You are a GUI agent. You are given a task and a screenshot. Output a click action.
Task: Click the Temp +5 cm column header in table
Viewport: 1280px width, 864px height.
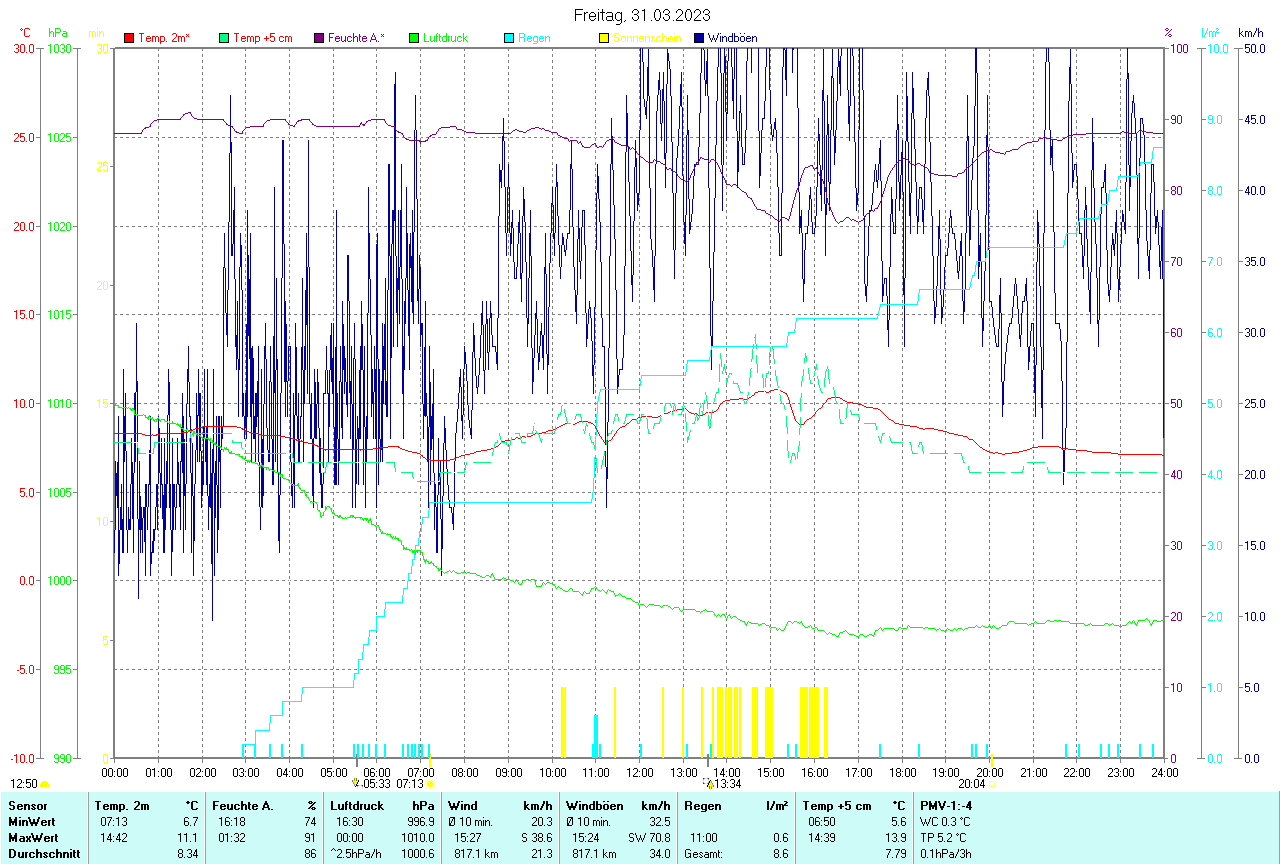coord(837,806)
